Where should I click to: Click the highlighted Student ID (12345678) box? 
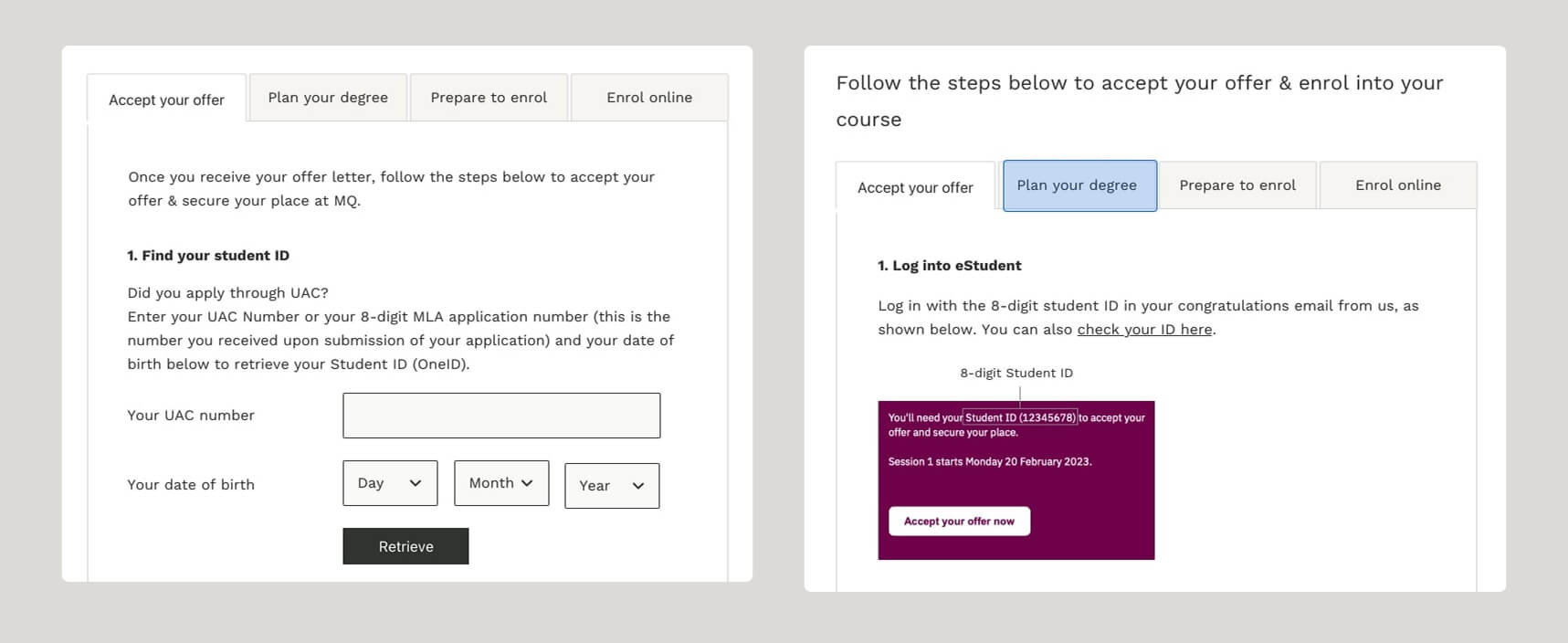pos(1020,417)
